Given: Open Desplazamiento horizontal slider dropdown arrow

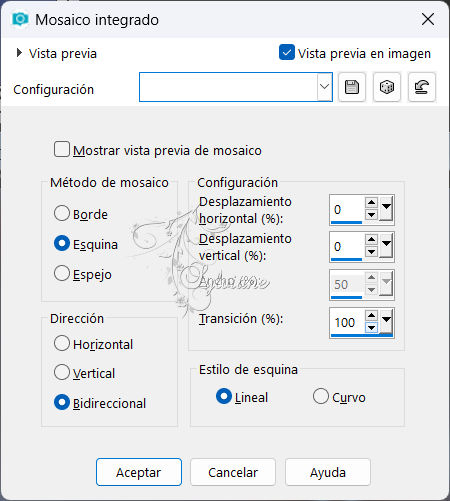Looking at the screenshot, I should 386,209.
